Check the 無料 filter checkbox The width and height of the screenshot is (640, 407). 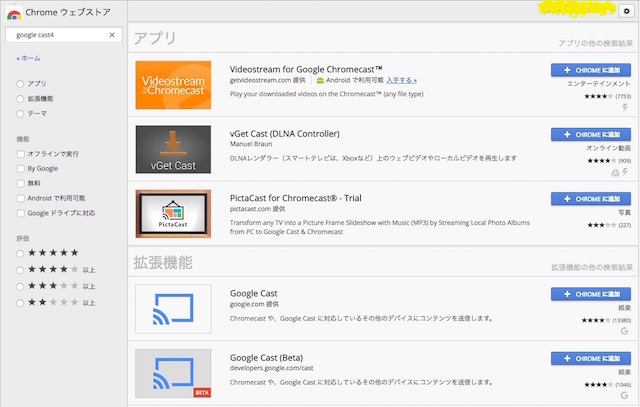pyautogui.click(x=20, y=183)
